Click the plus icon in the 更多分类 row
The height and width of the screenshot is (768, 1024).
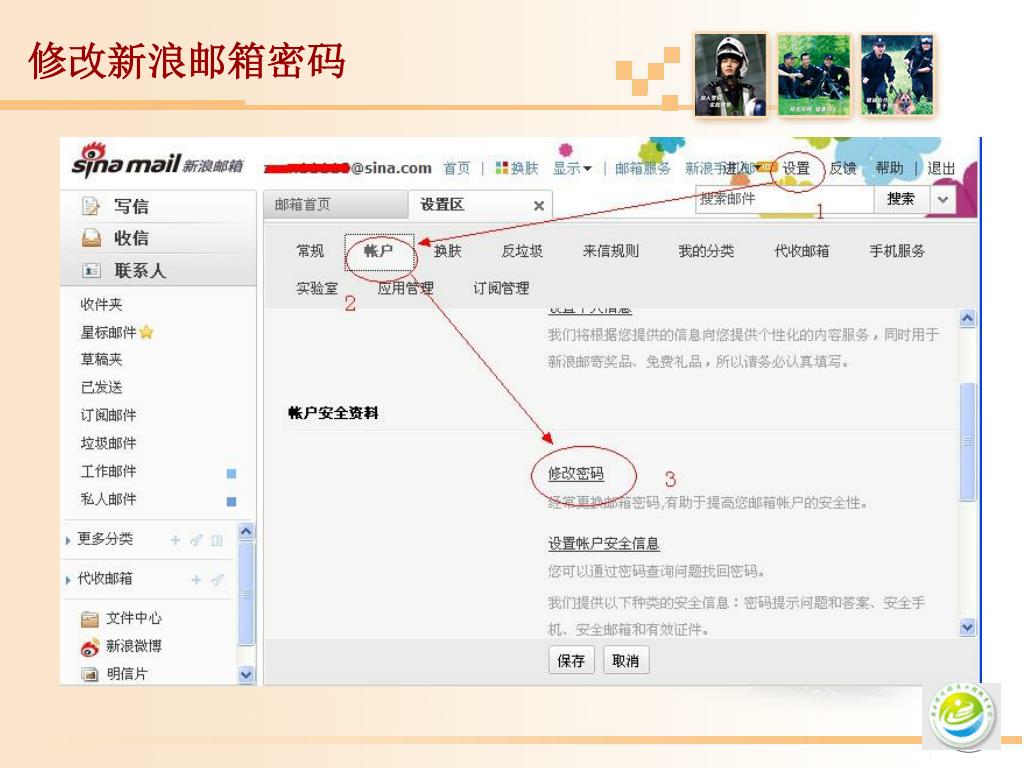(175, 540)
